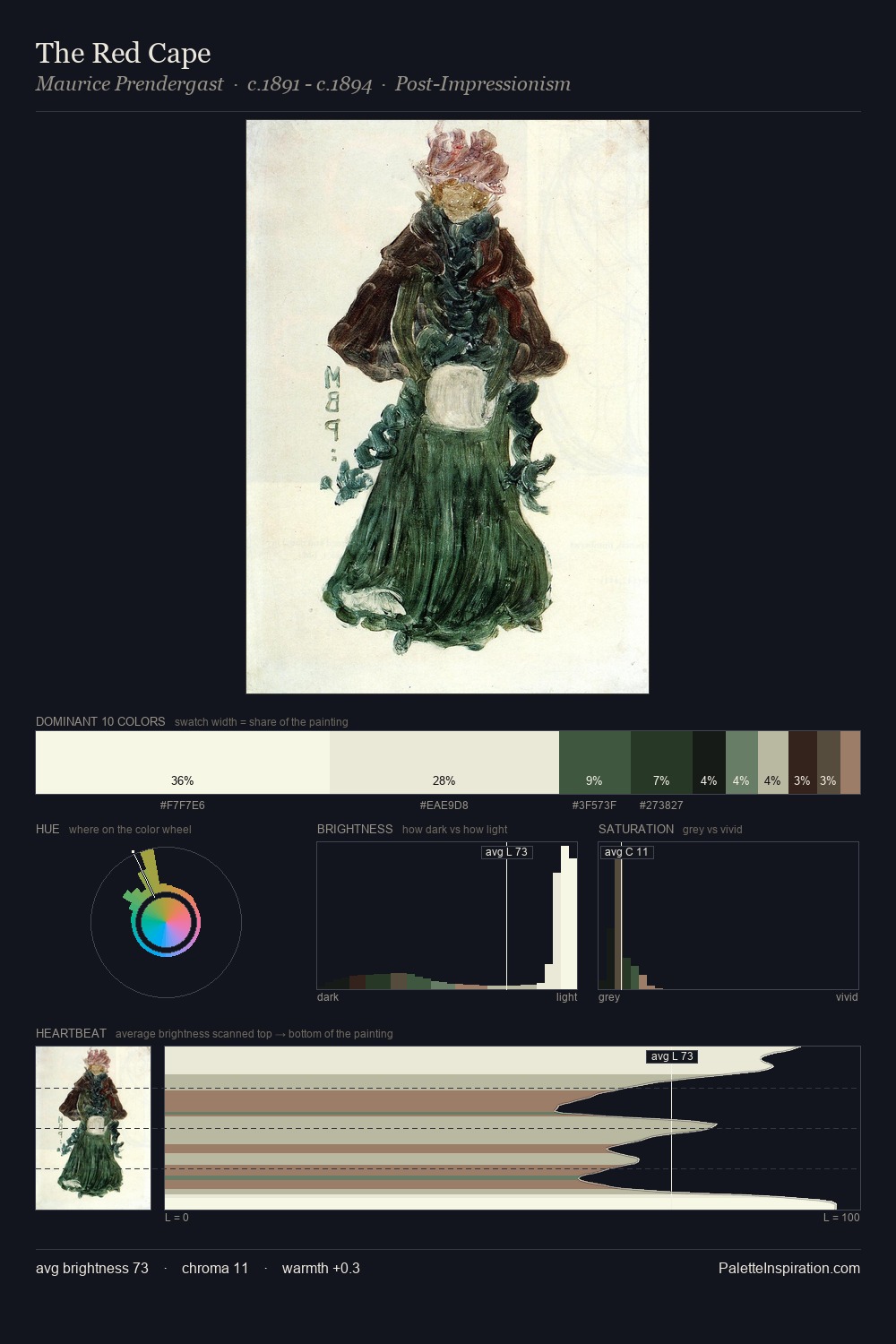This screenshot has width=896, height=1344.
Task: Click the brightness histogram chart
Action: 447,916
